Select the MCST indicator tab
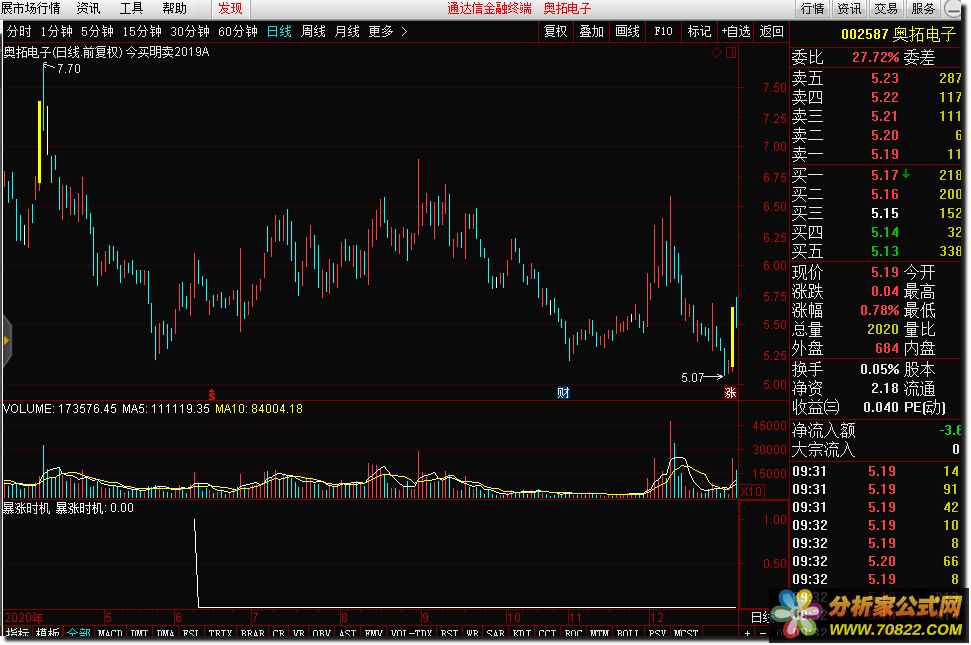The image size is (971, 645). click(x=685, y=634)
